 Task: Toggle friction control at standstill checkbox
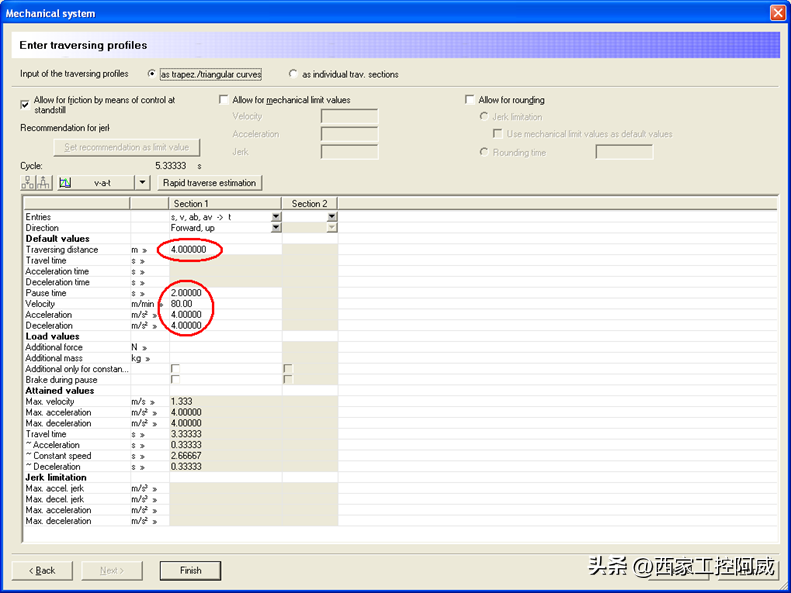click(x=26, y=103)
